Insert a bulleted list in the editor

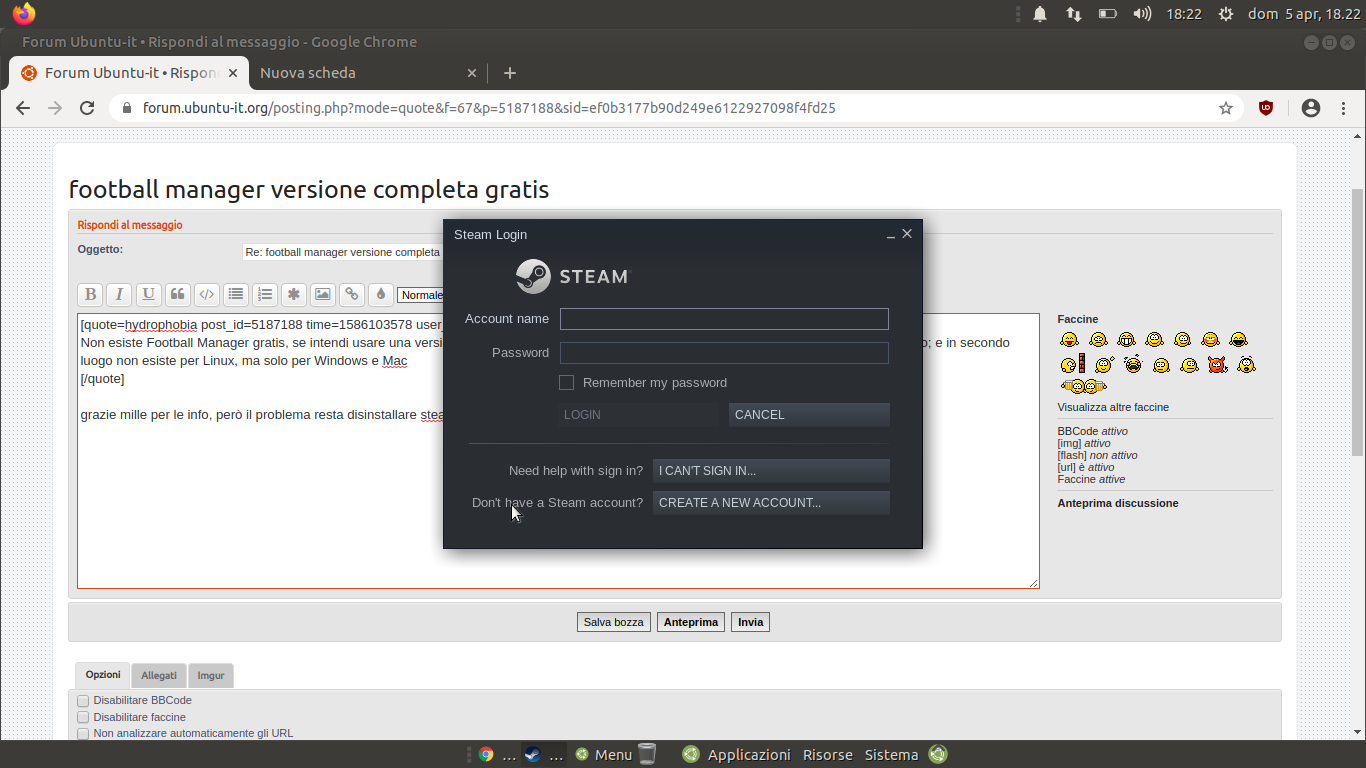point(235,294)
